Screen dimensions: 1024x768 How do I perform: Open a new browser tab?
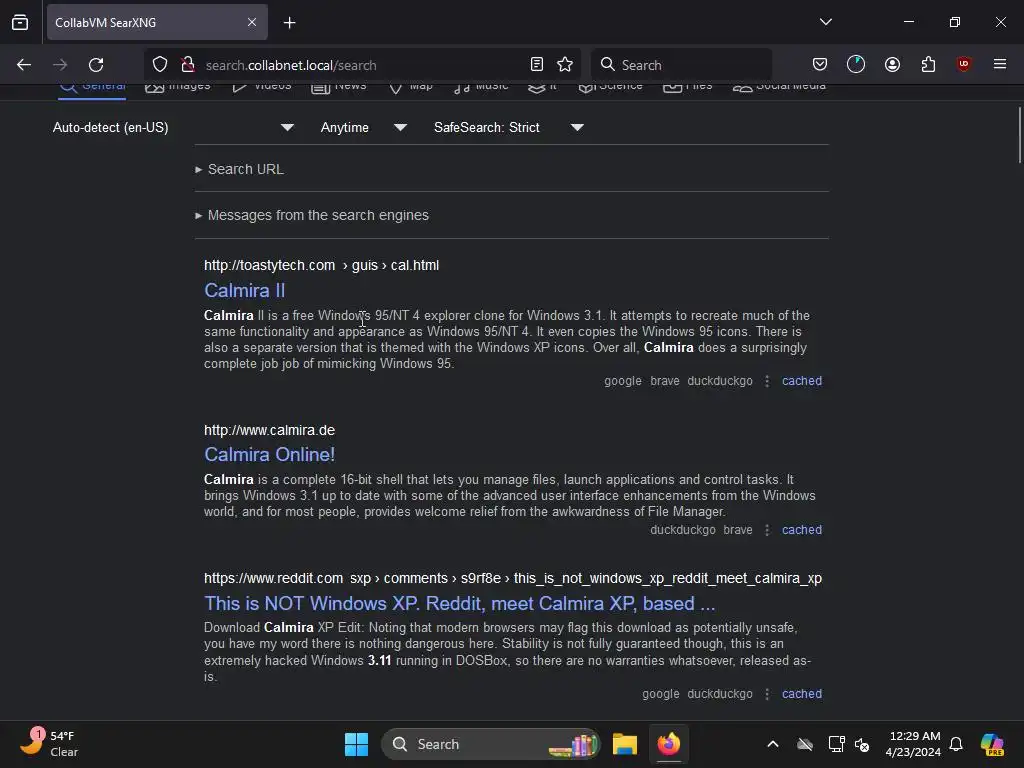point(289,23)
